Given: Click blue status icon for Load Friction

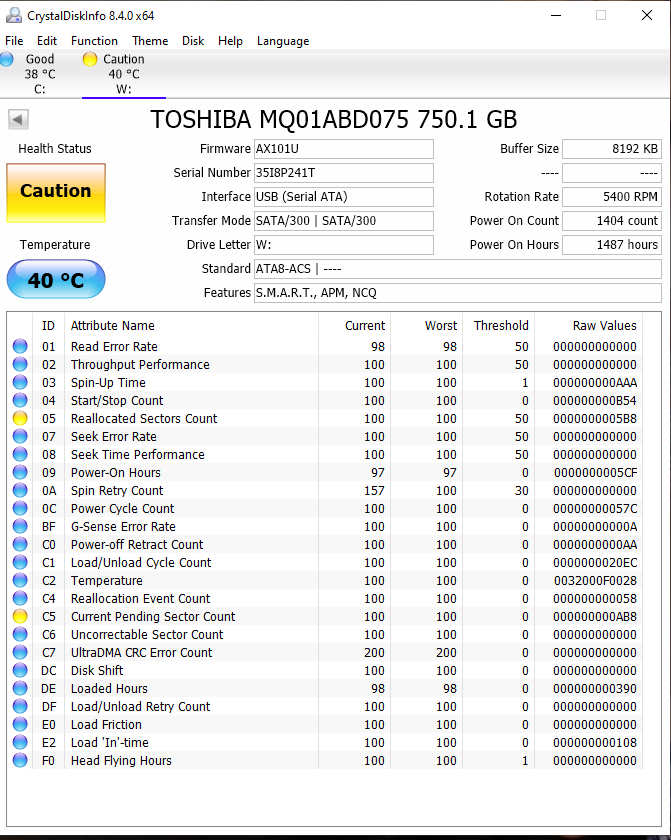Looking at the screenshot, I should pos(20,724).
